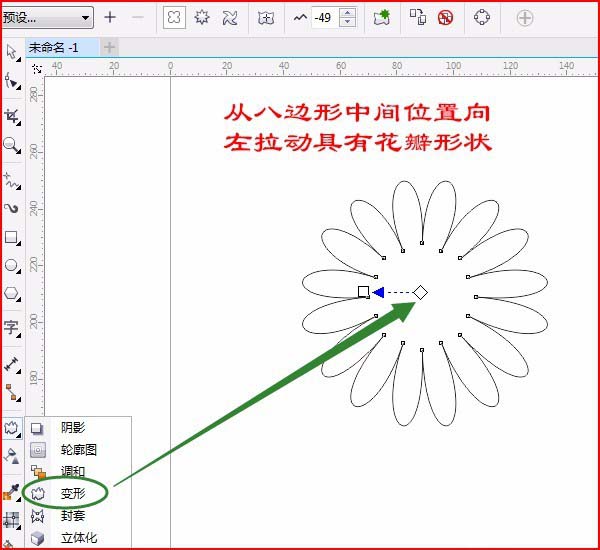The image size is (600, 550).
Task: Enable Zipper distortion mode
Action: coord(202,17)
